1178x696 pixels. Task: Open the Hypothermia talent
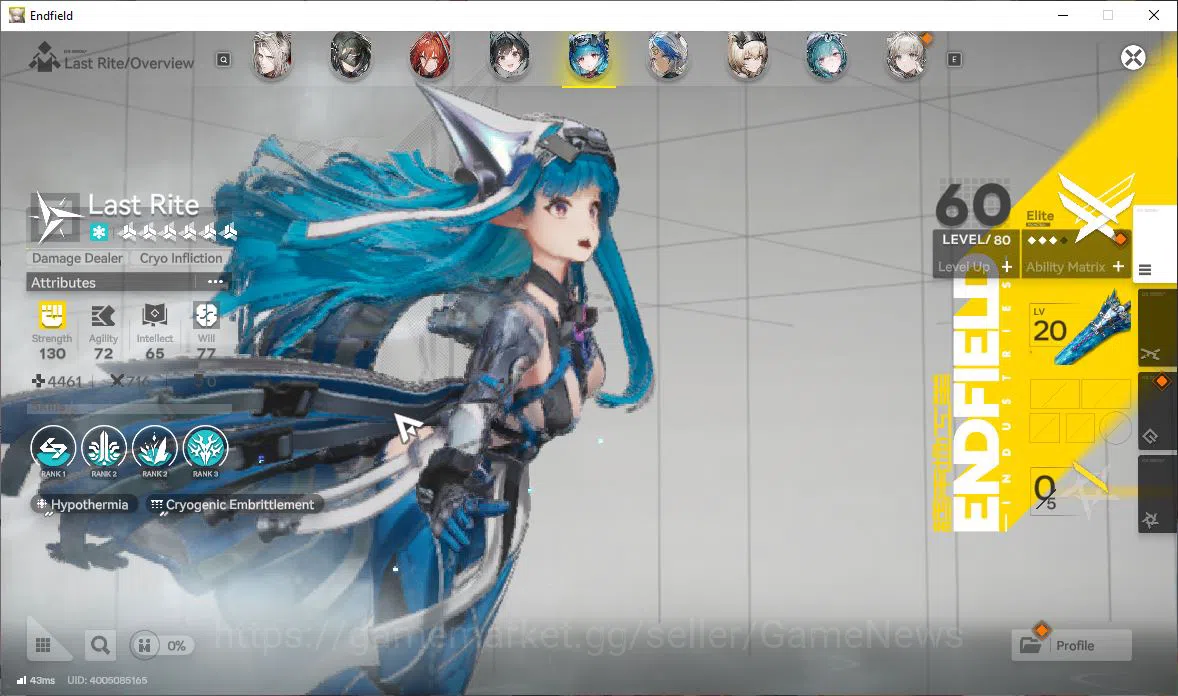(83, 504)
